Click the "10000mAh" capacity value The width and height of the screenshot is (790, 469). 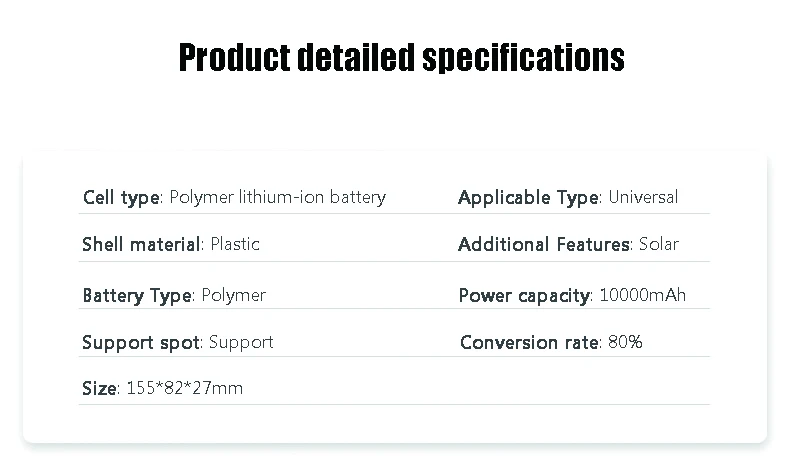pos(642,295)
